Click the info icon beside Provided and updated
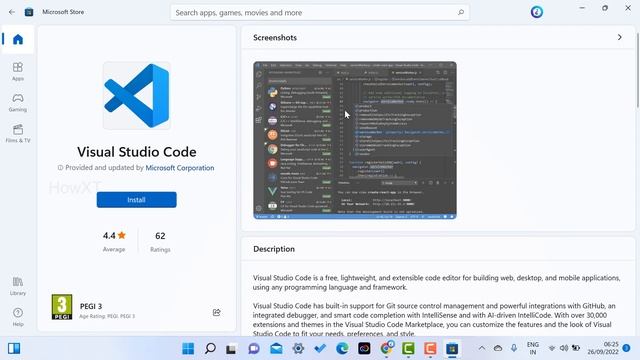Screen dimensions: 640x360 pyautogui.click(x=60, y=168)
